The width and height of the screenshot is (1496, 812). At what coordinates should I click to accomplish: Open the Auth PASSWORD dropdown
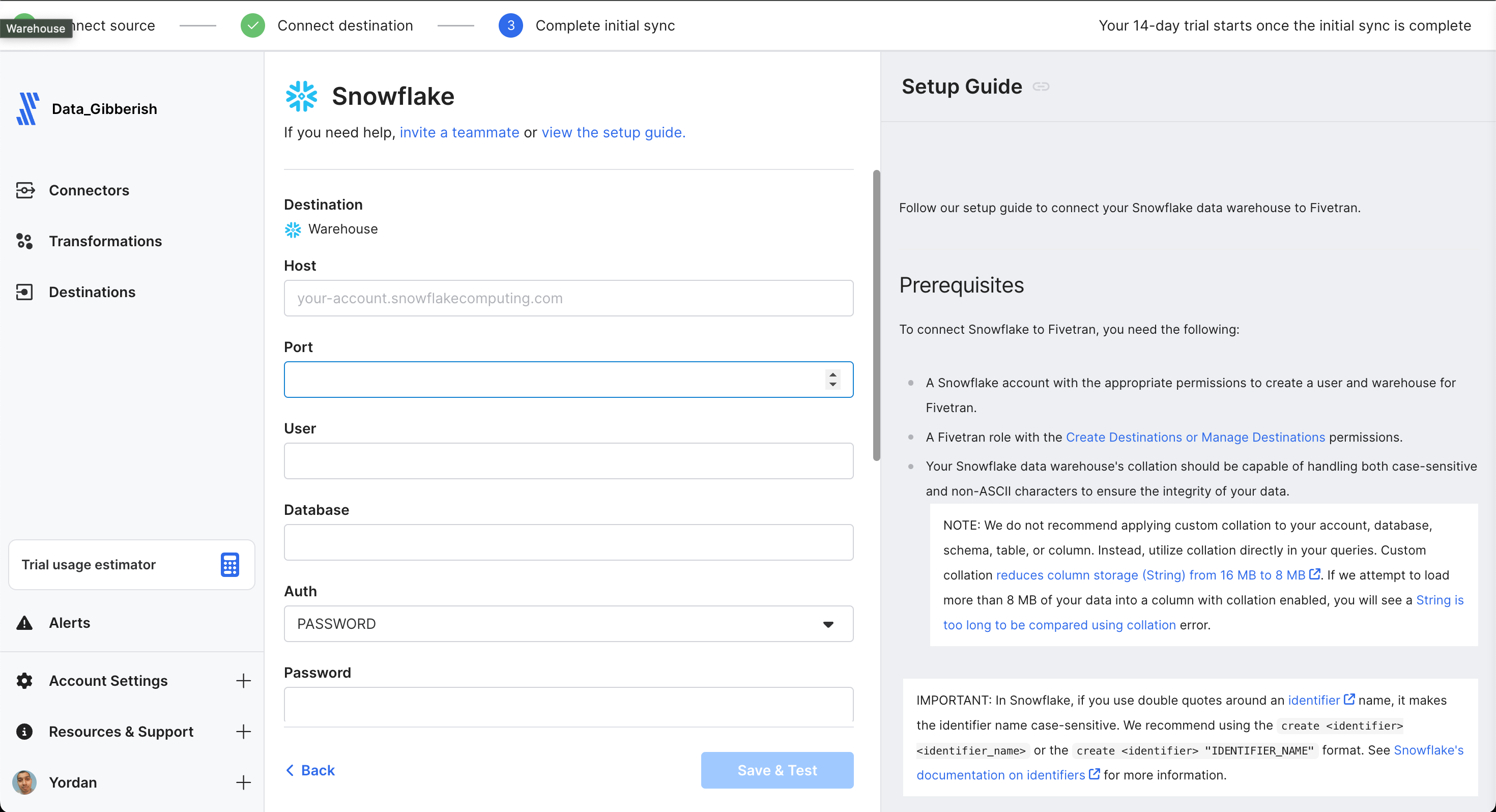568,624
